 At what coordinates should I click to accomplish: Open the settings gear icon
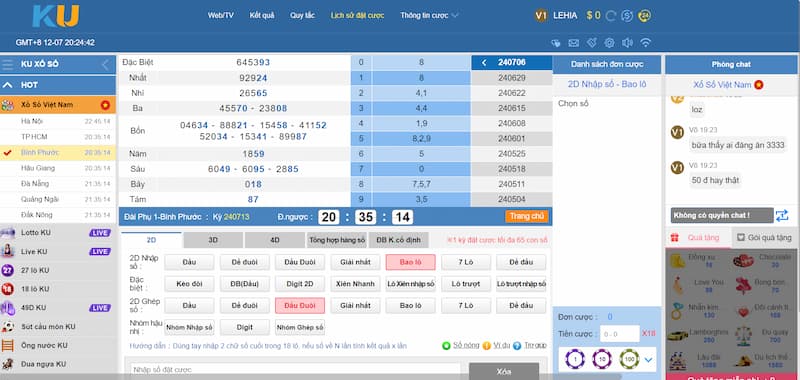(x=609, y=43)
